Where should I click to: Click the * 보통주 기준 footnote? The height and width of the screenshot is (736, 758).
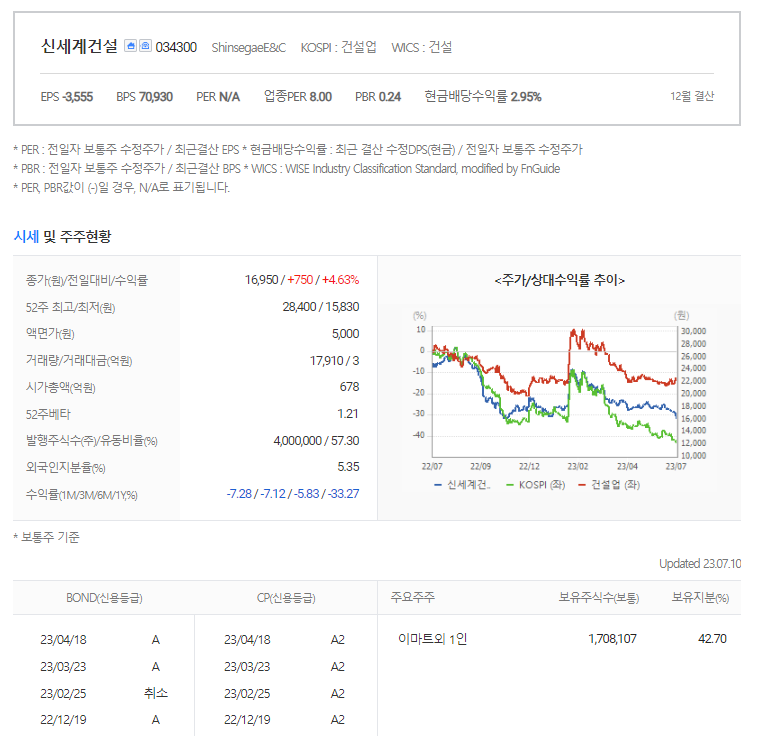[x=46, y=537]
